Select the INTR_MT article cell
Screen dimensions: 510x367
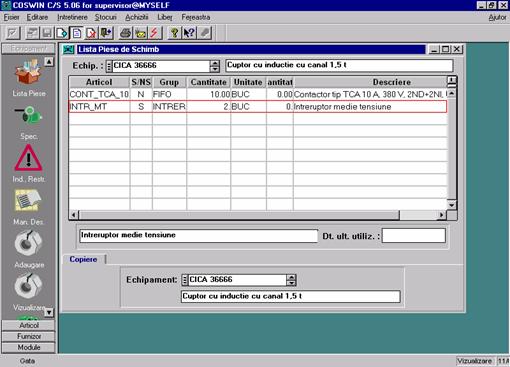[x=99, y=107]
